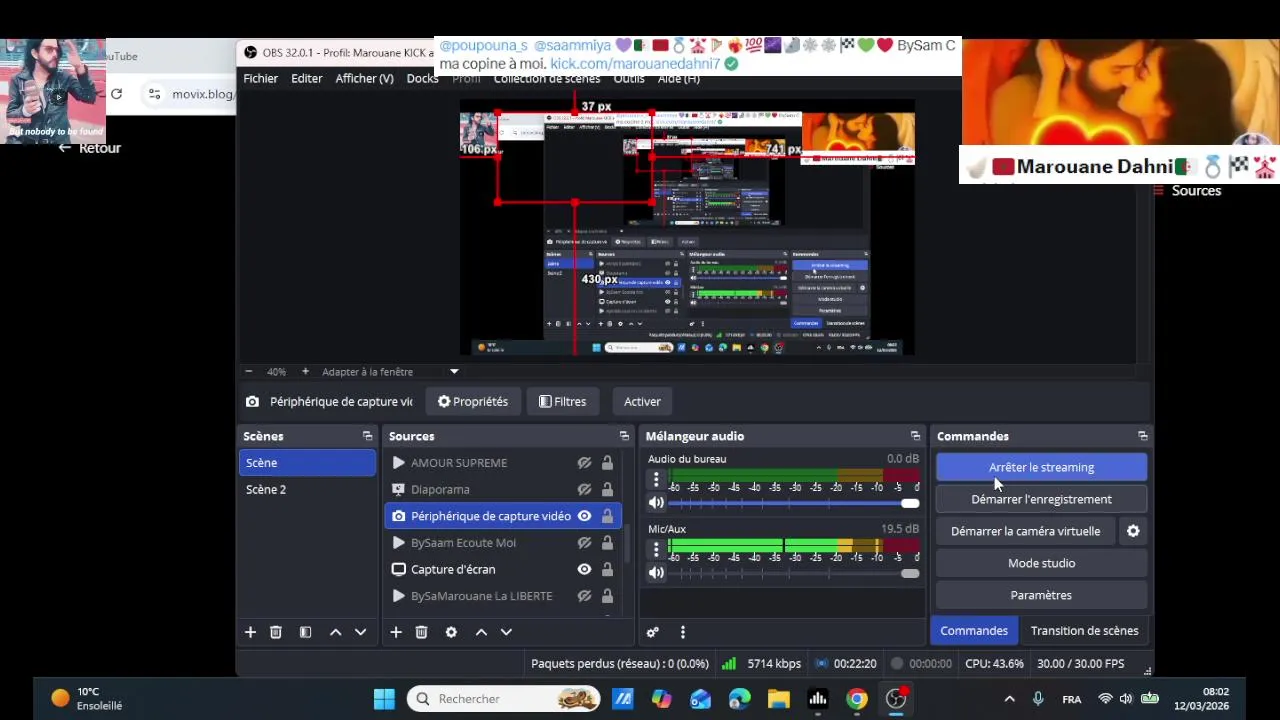The image size is (1280, 720).
Task: Select Scène 2 in the scenes list
Action: [x=307, y=489]
